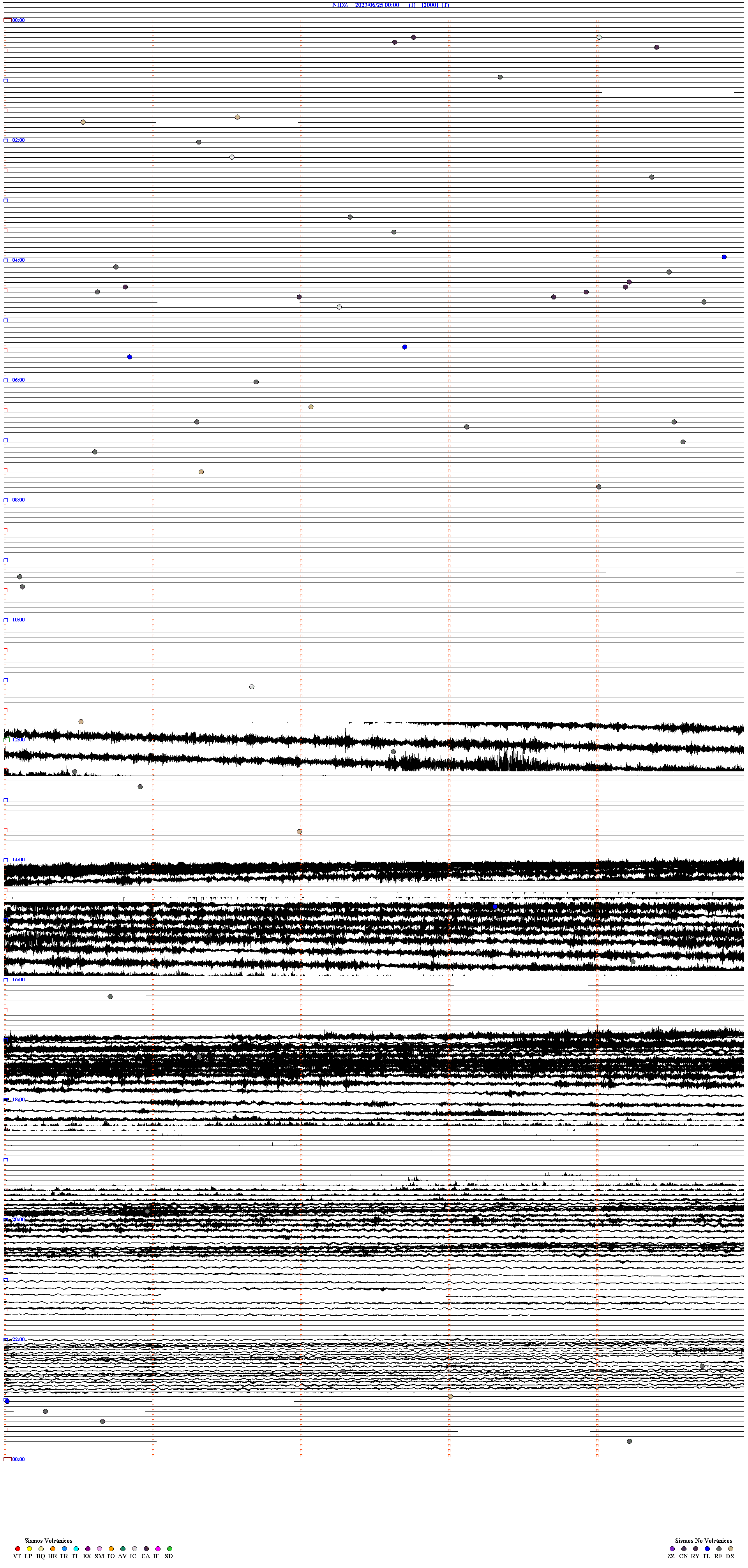The image size is (748, 1568).
Task: Click the TR legend label text
Action: (x=64, y=1556)
